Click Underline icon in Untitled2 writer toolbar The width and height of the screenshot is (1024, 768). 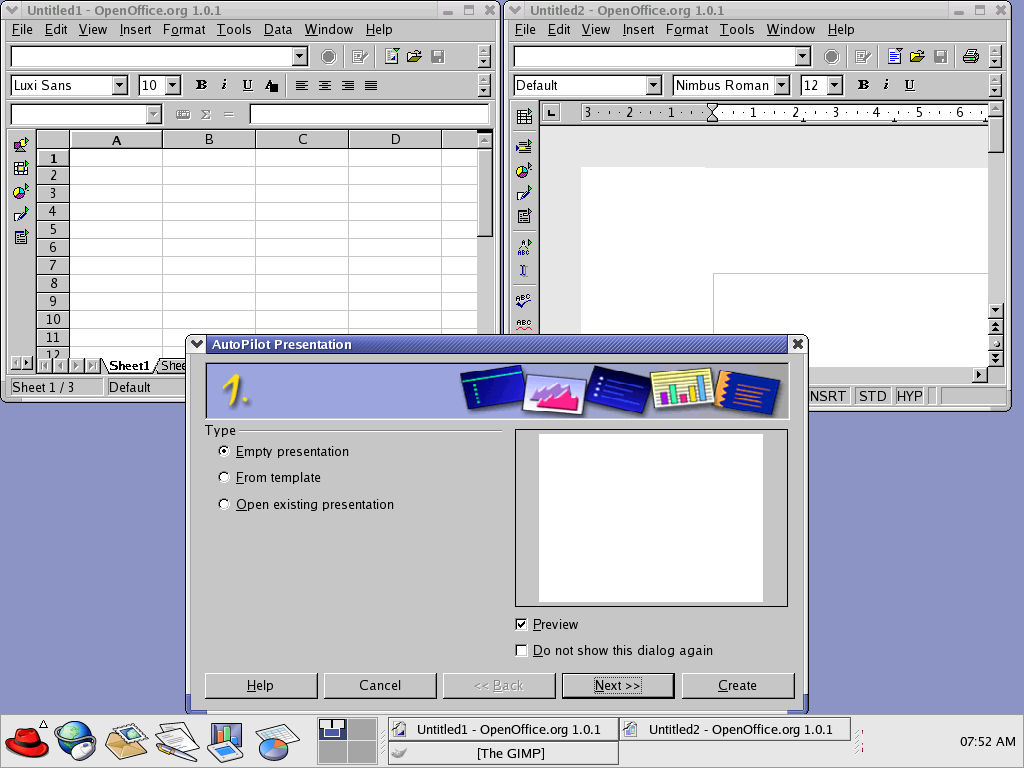[x=910, y=85]
